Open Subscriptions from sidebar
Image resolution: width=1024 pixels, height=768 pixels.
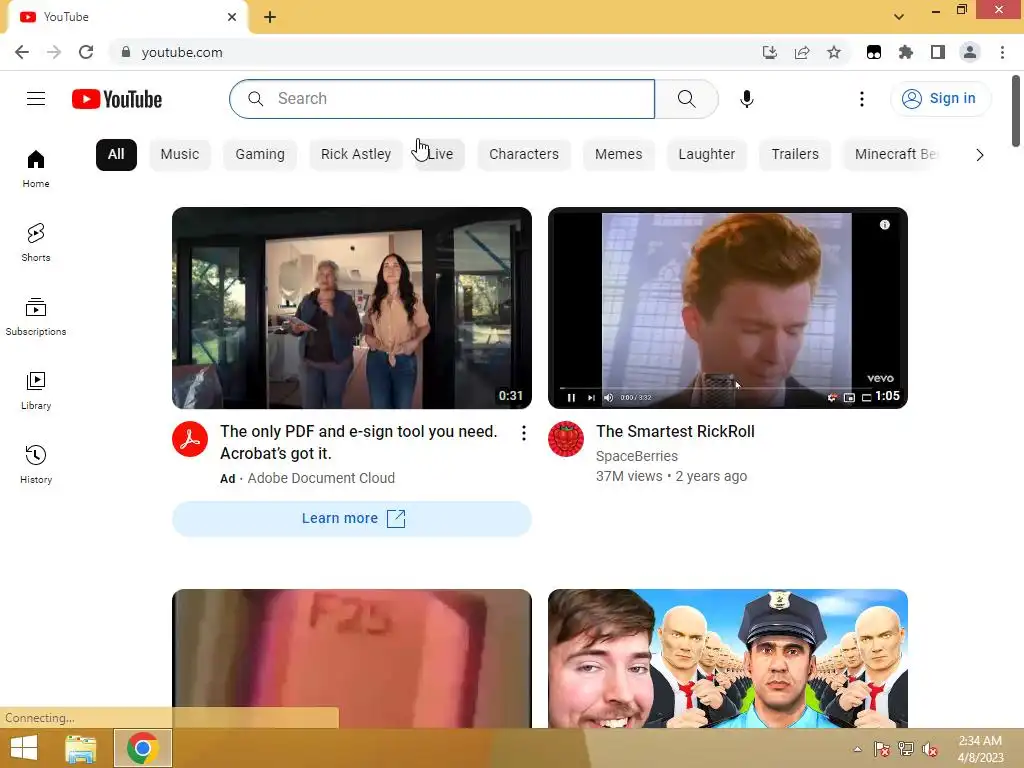[x=36, y=317]
